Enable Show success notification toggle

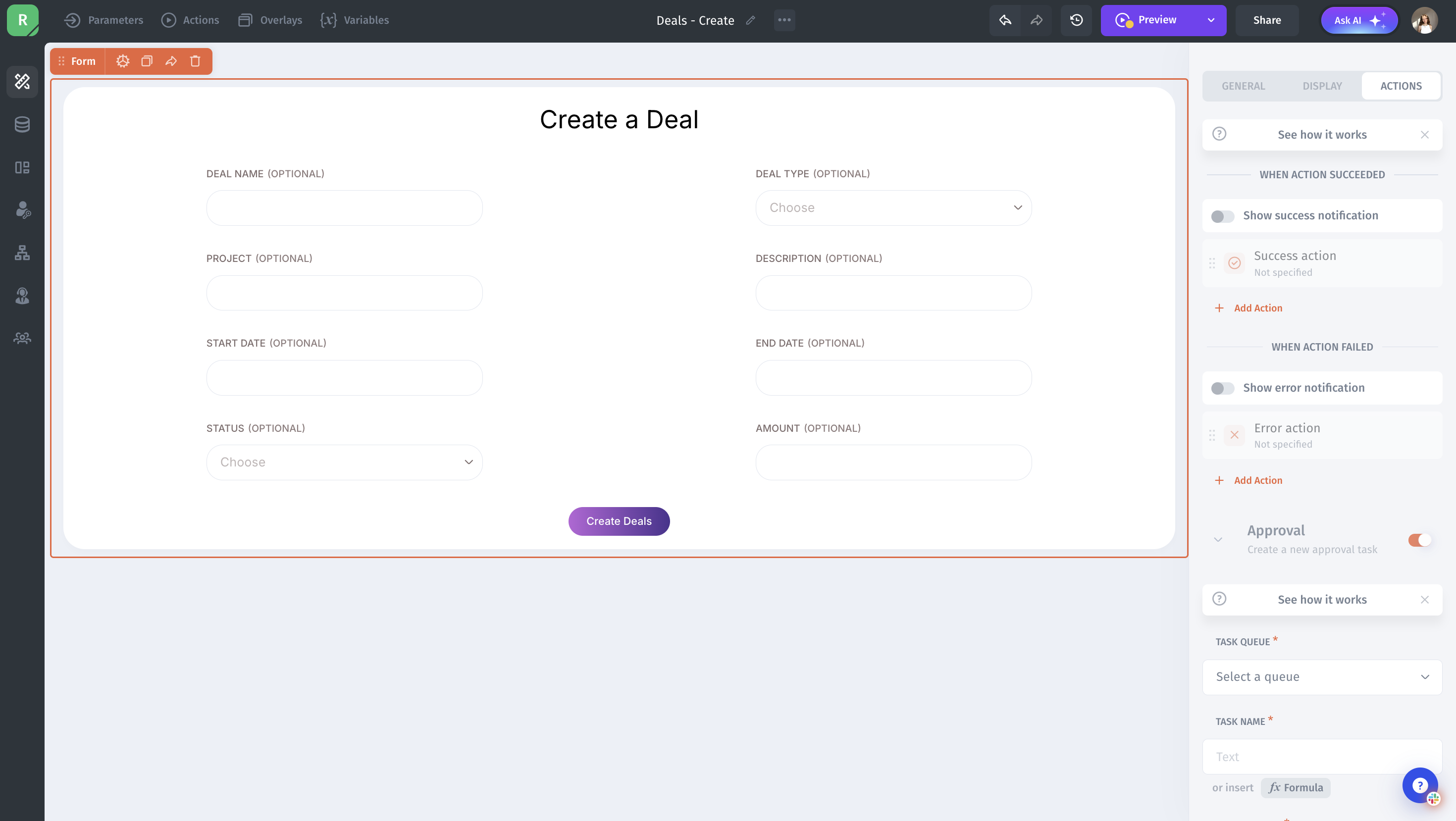1222,216
